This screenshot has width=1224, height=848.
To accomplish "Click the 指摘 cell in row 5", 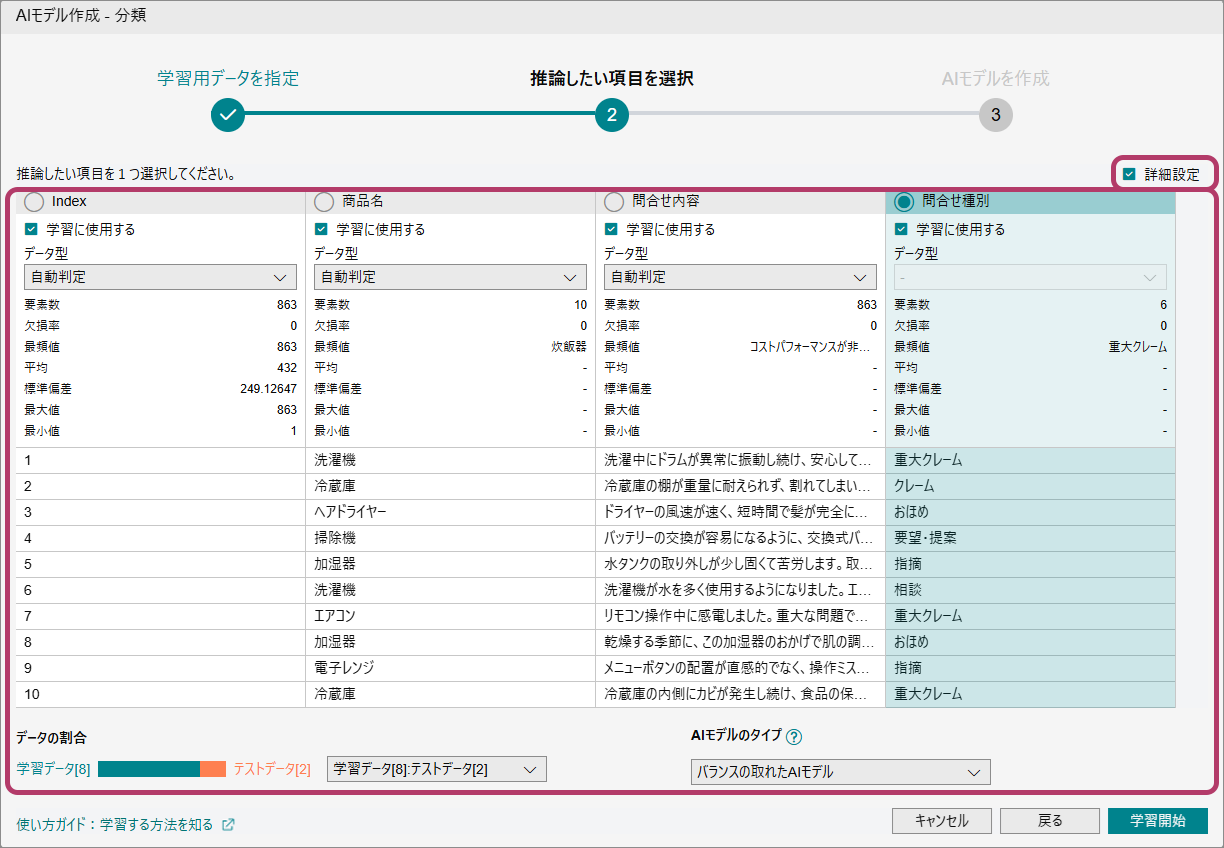I will (1030, 564).
